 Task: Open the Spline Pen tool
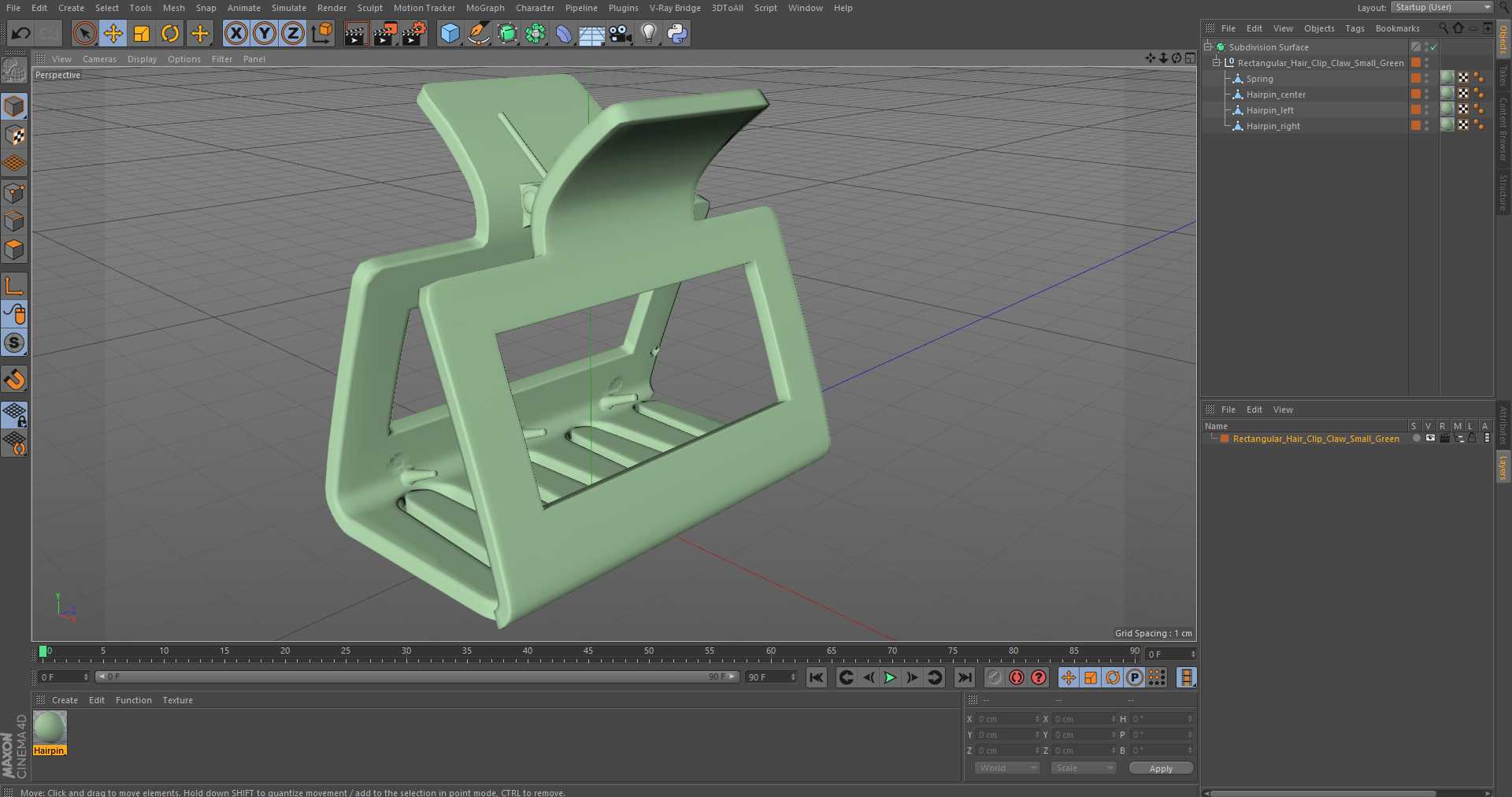click(x=478, y=33)
